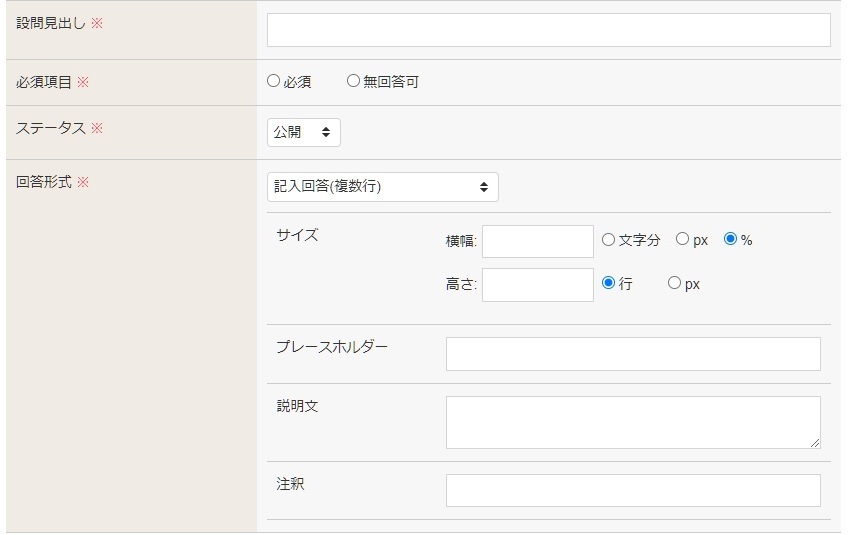
Task: Select 行 radio for 高さ unit
Action: tap(608, 284)
